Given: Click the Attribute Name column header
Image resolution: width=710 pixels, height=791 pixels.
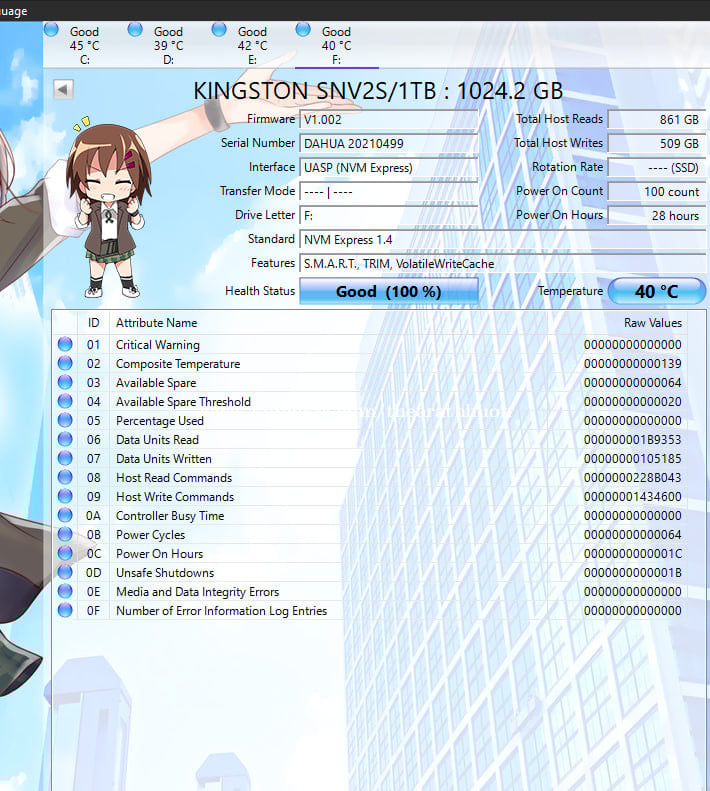Looking at the screenshot, I should pyautogui.click(x=156, y=323).
